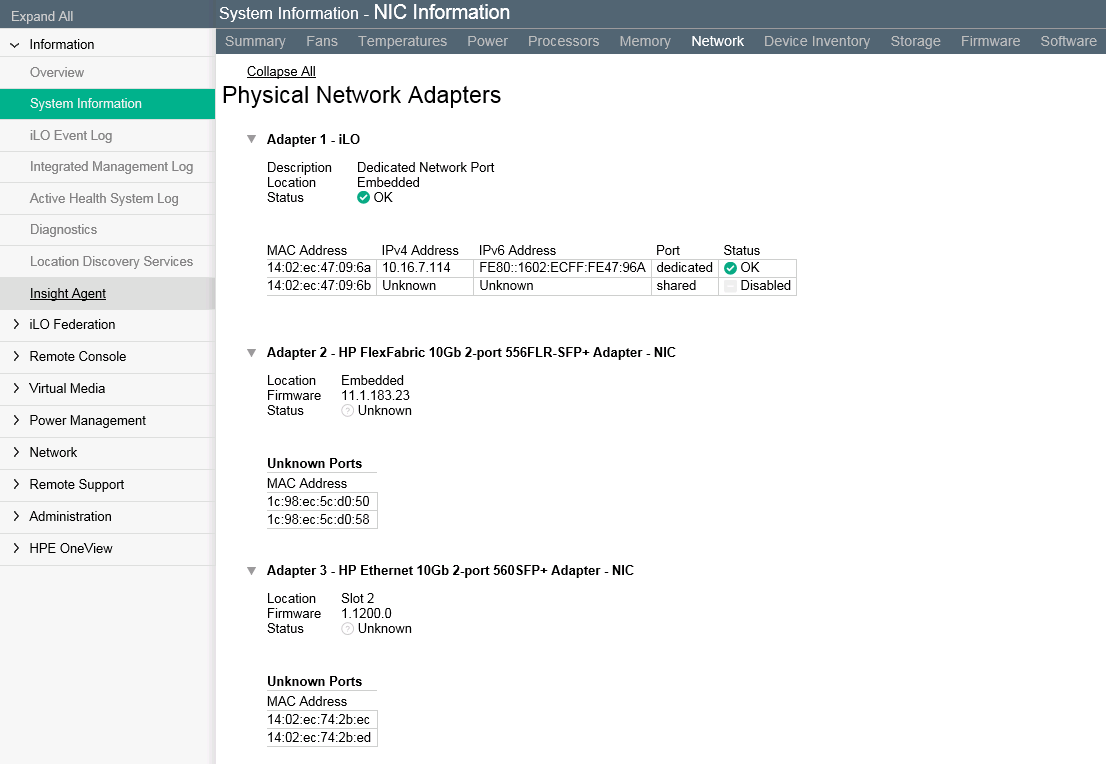Open the Information sidebar section label
1106x764 pixels.
[61, 44]
